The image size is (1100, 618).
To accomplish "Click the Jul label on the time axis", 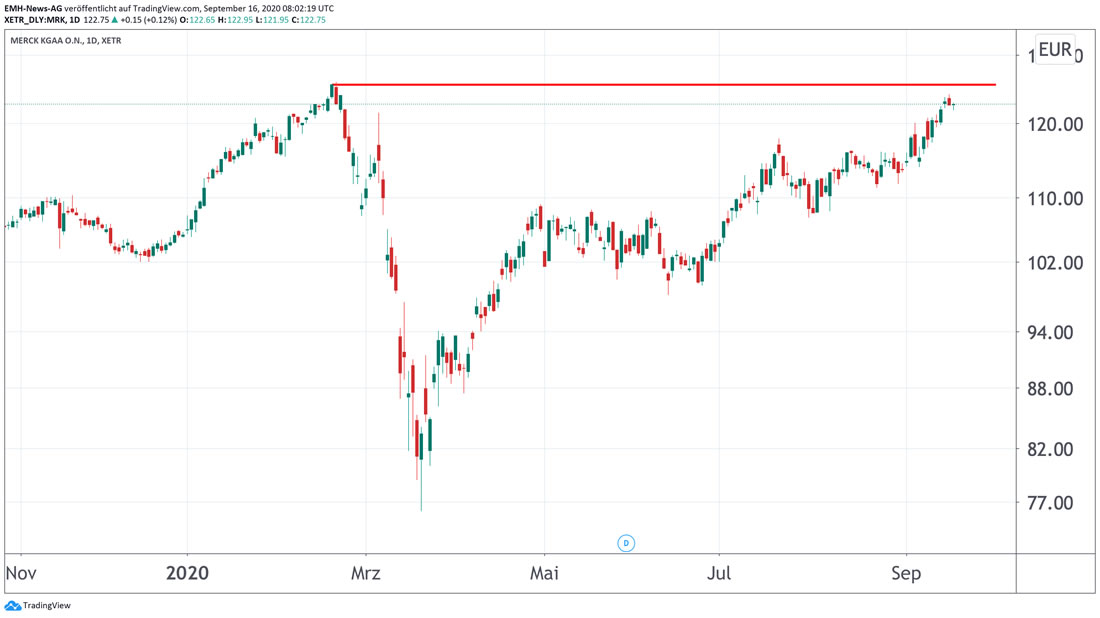I will tap(719, 574).
